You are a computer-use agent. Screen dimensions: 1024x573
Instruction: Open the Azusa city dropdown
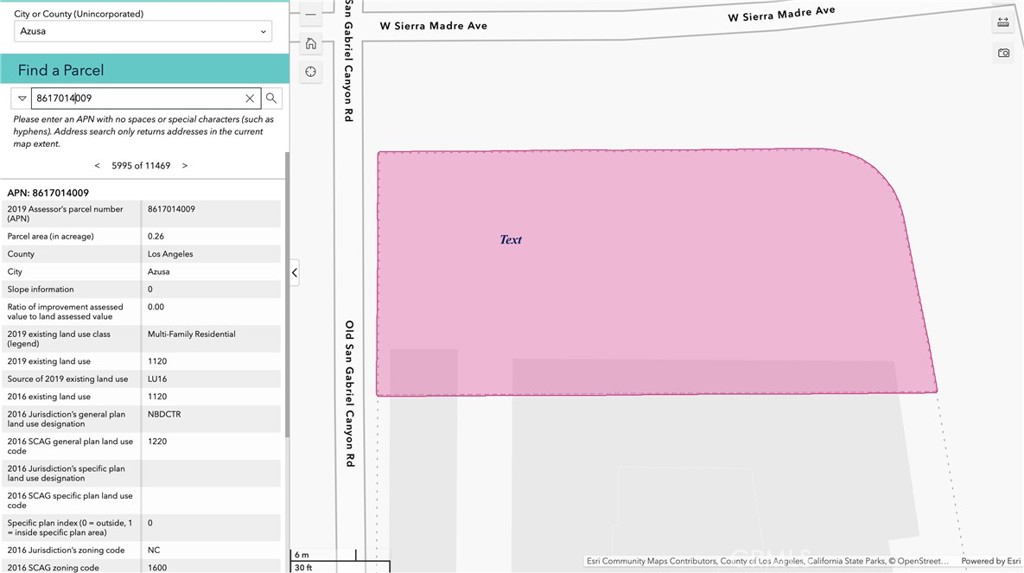(143, 32)
